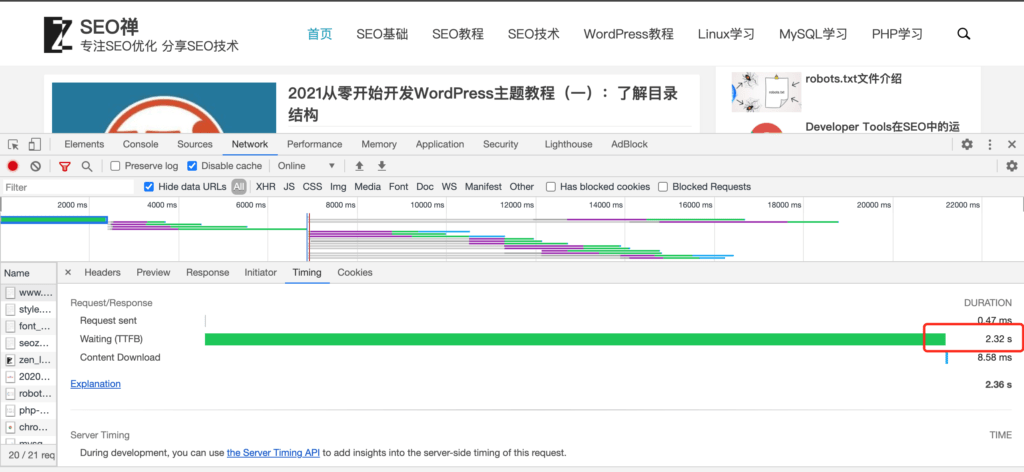Screen dimensions: 1024x472
Task: Toggle the red filter funnel icon
Action: coord(65,166)
